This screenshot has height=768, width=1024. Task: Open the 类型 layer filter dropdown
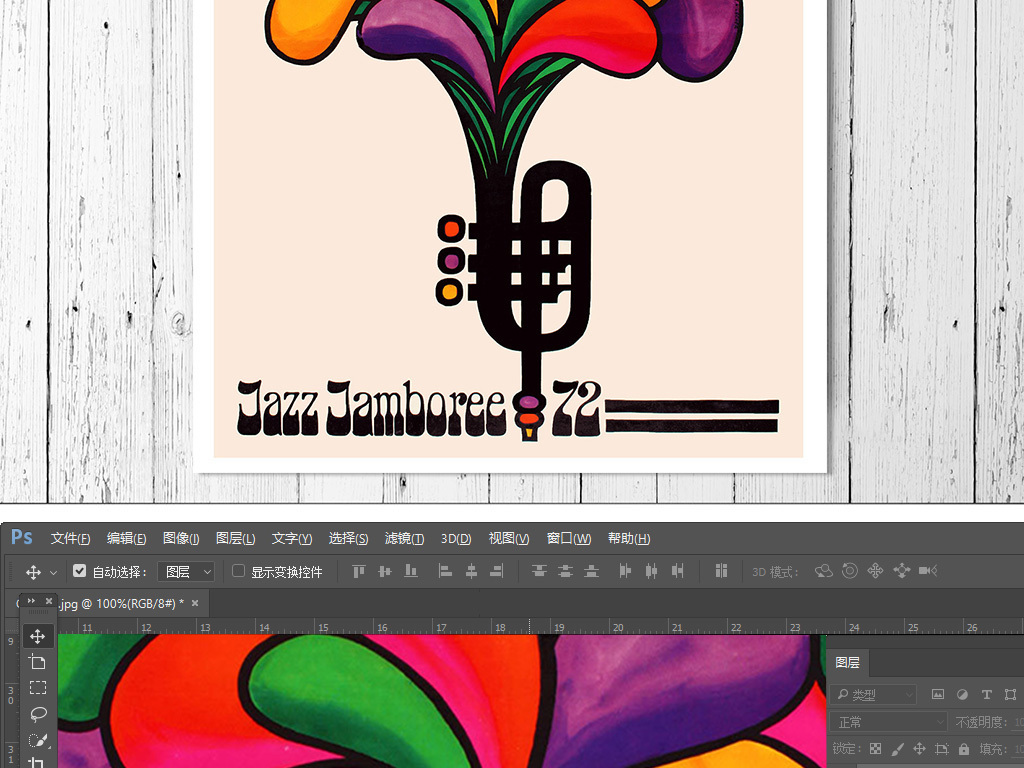[874, 695]
